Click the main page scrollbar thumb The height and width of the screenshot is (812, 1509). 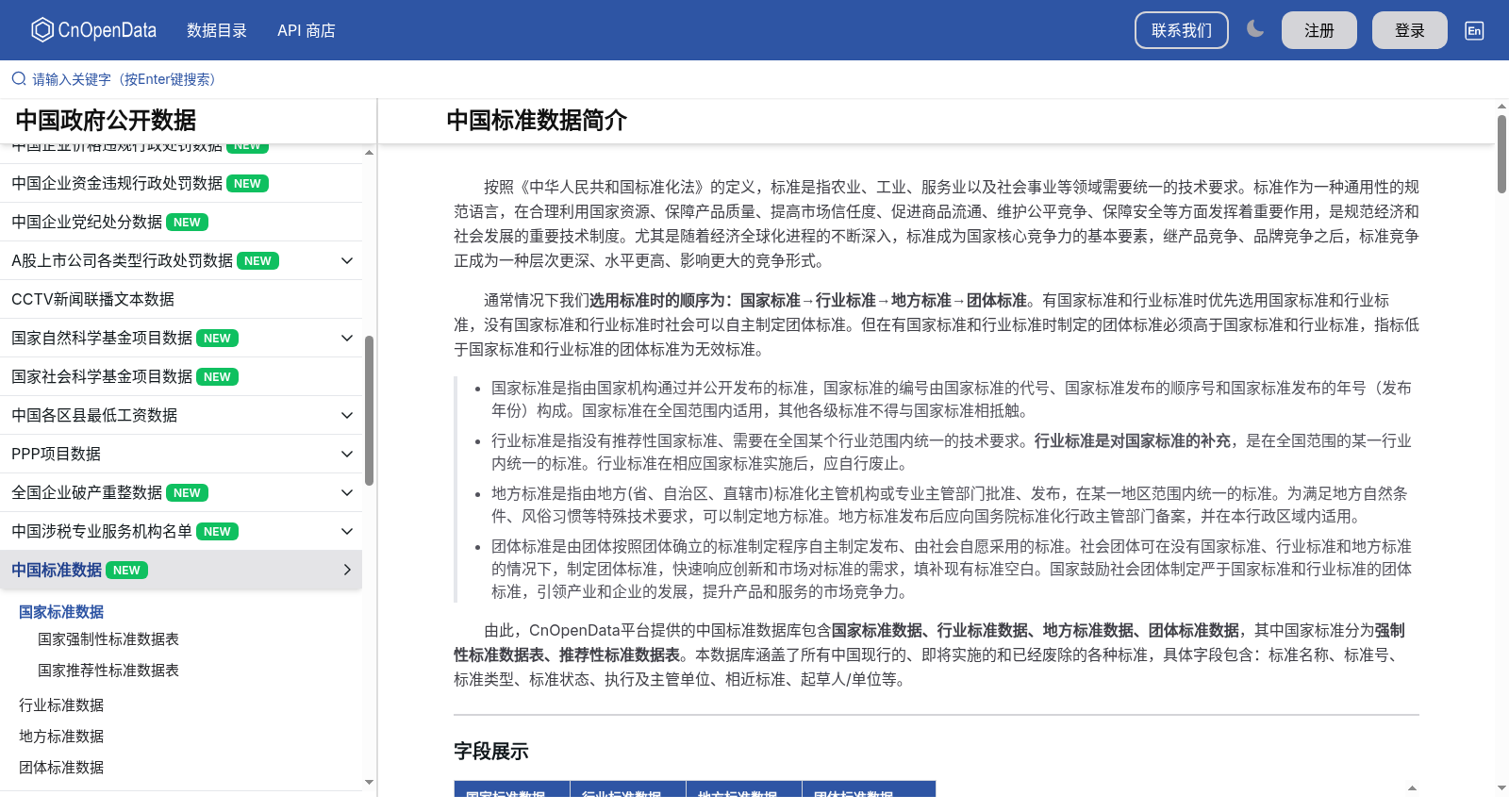[1501, 154]
